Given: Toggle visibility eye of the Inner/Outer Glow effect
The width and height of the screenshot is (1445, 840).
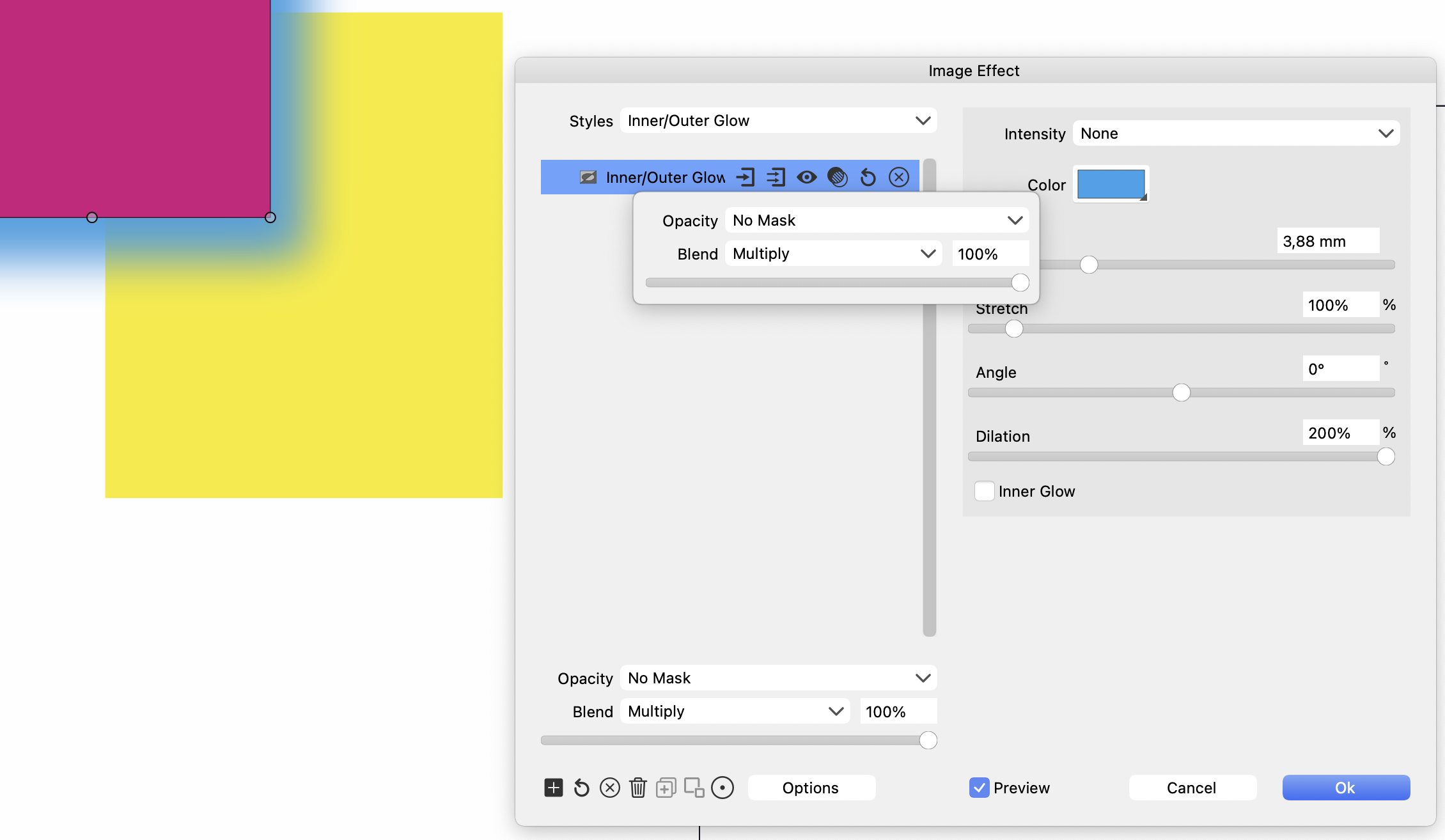Looking at the screenshot, I should tap(806, 177).
